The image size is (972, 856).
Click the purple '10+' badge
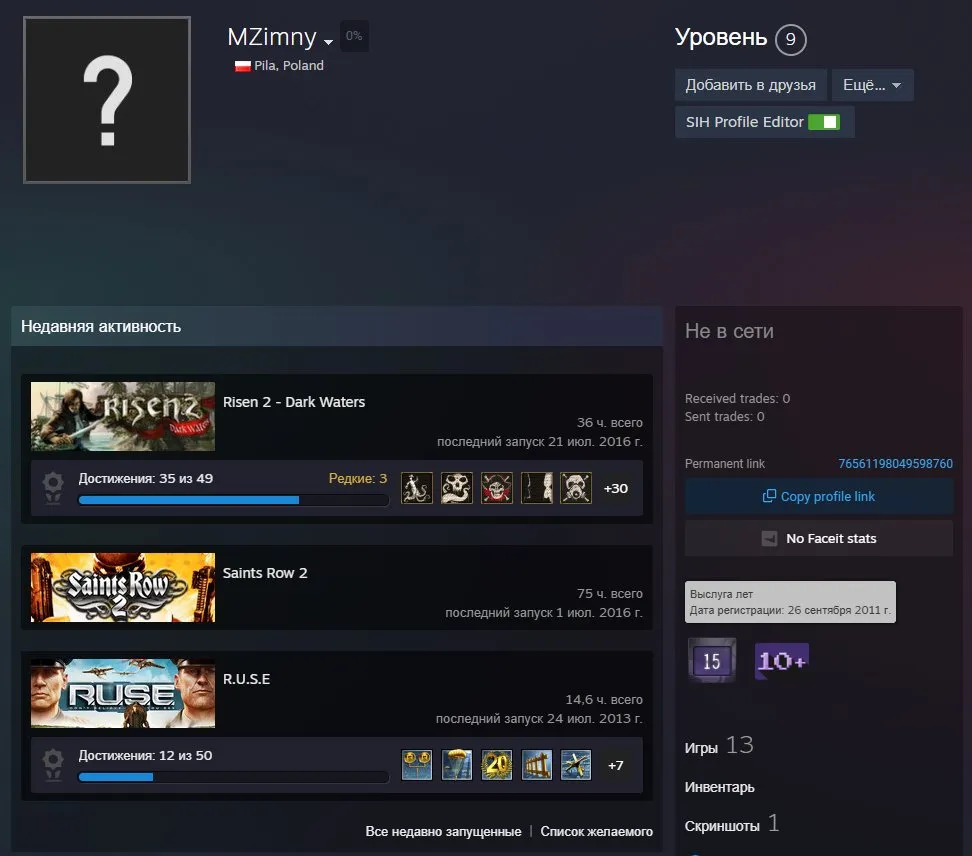point(782,661)
